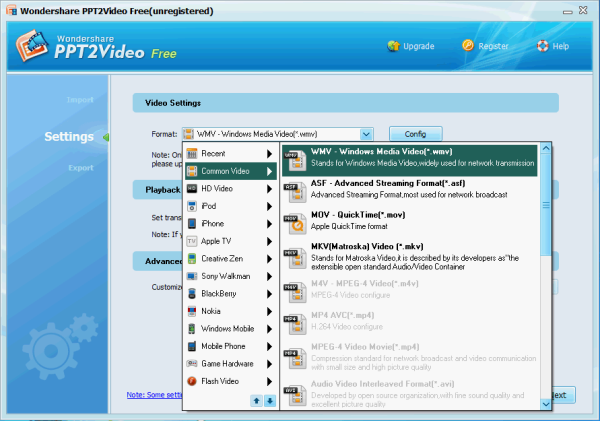The image size is (600, 421).
Task: Choose the Flash Video category
Action: tap(230, 381)
